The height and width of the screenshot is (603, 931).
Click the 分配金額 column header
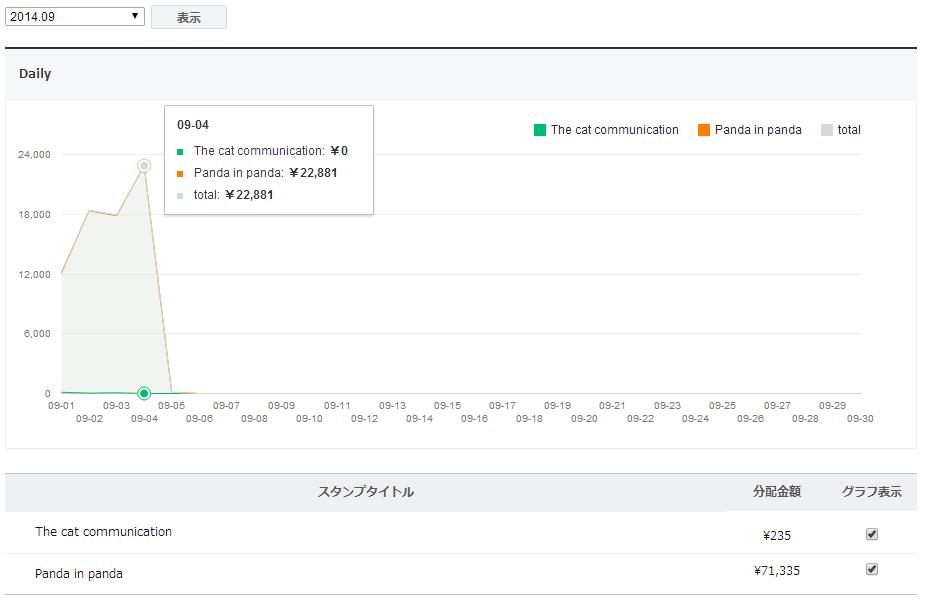(x=777, y=491)
